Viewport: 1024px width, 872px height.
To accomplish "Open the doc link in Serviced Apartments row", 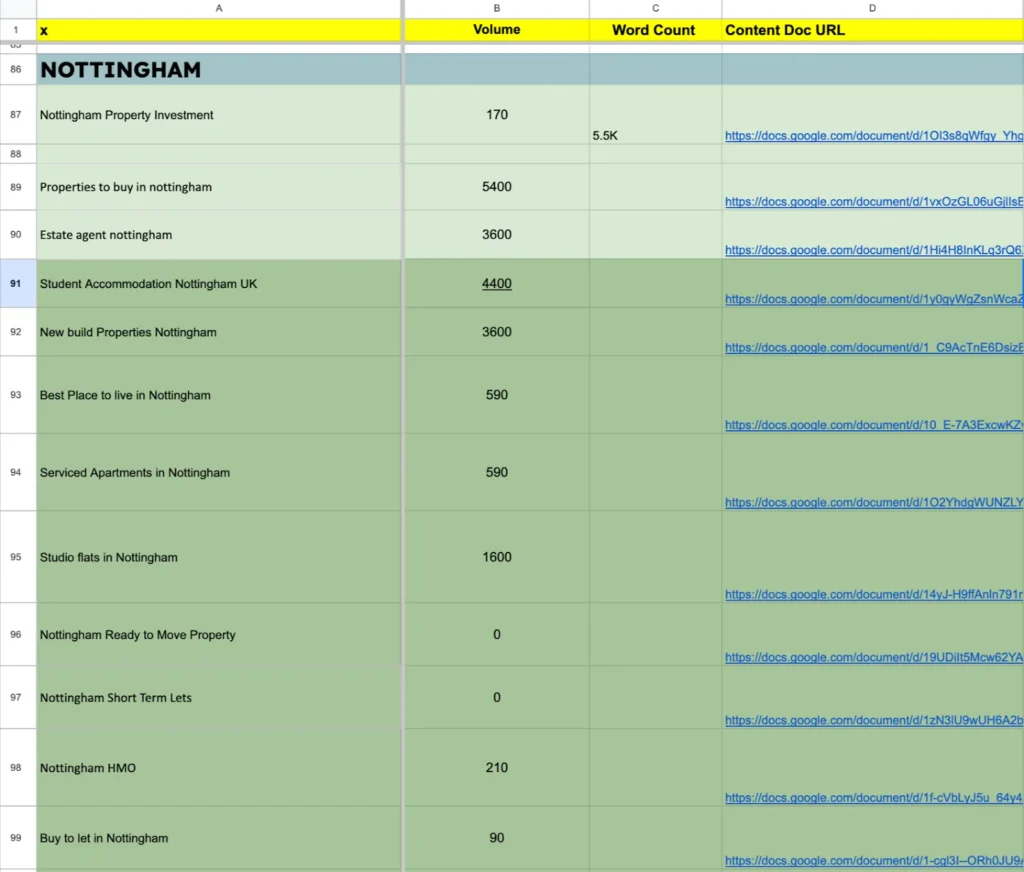I will point(874,502).
